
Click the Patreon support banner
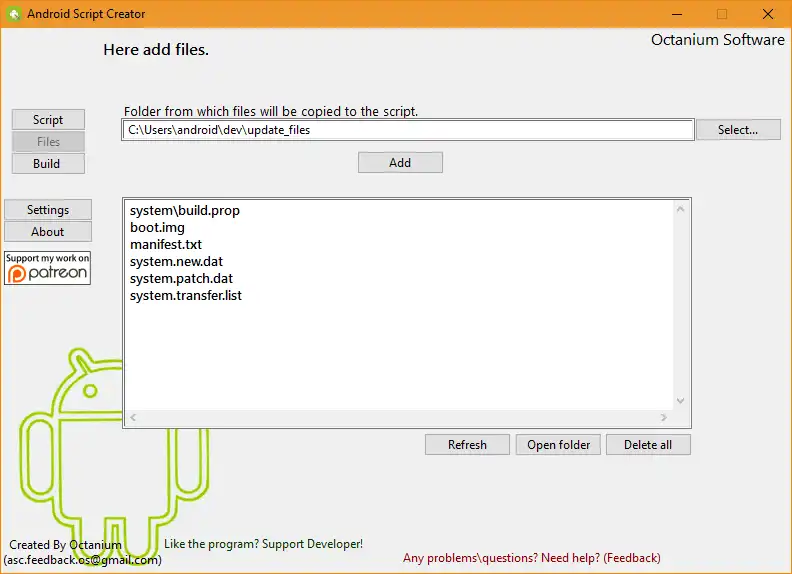coord(47,268)
